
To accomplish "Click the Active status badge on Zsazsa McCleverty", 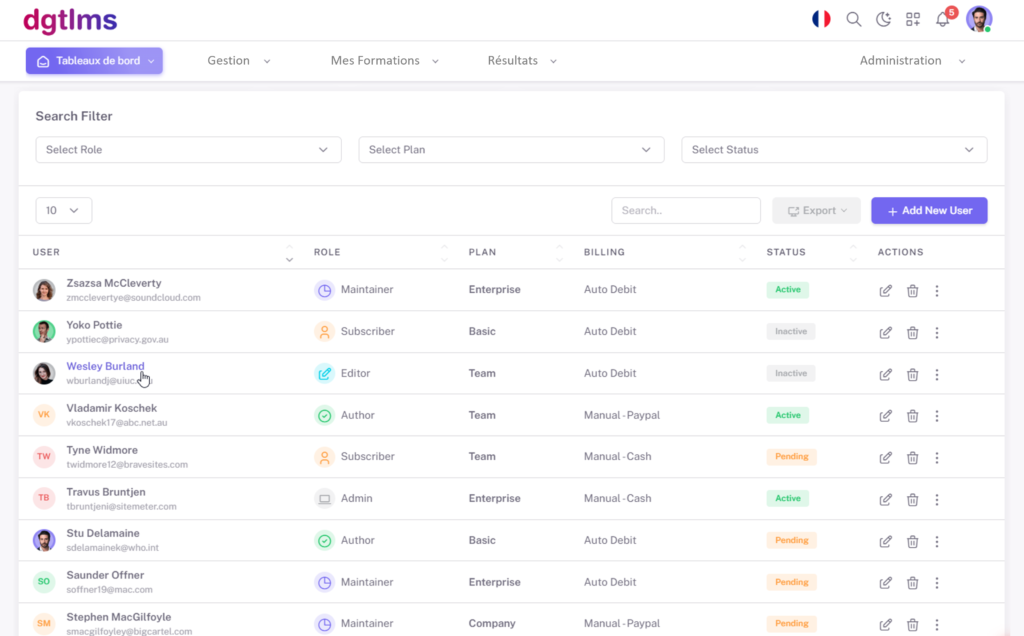I will point(786,289).
